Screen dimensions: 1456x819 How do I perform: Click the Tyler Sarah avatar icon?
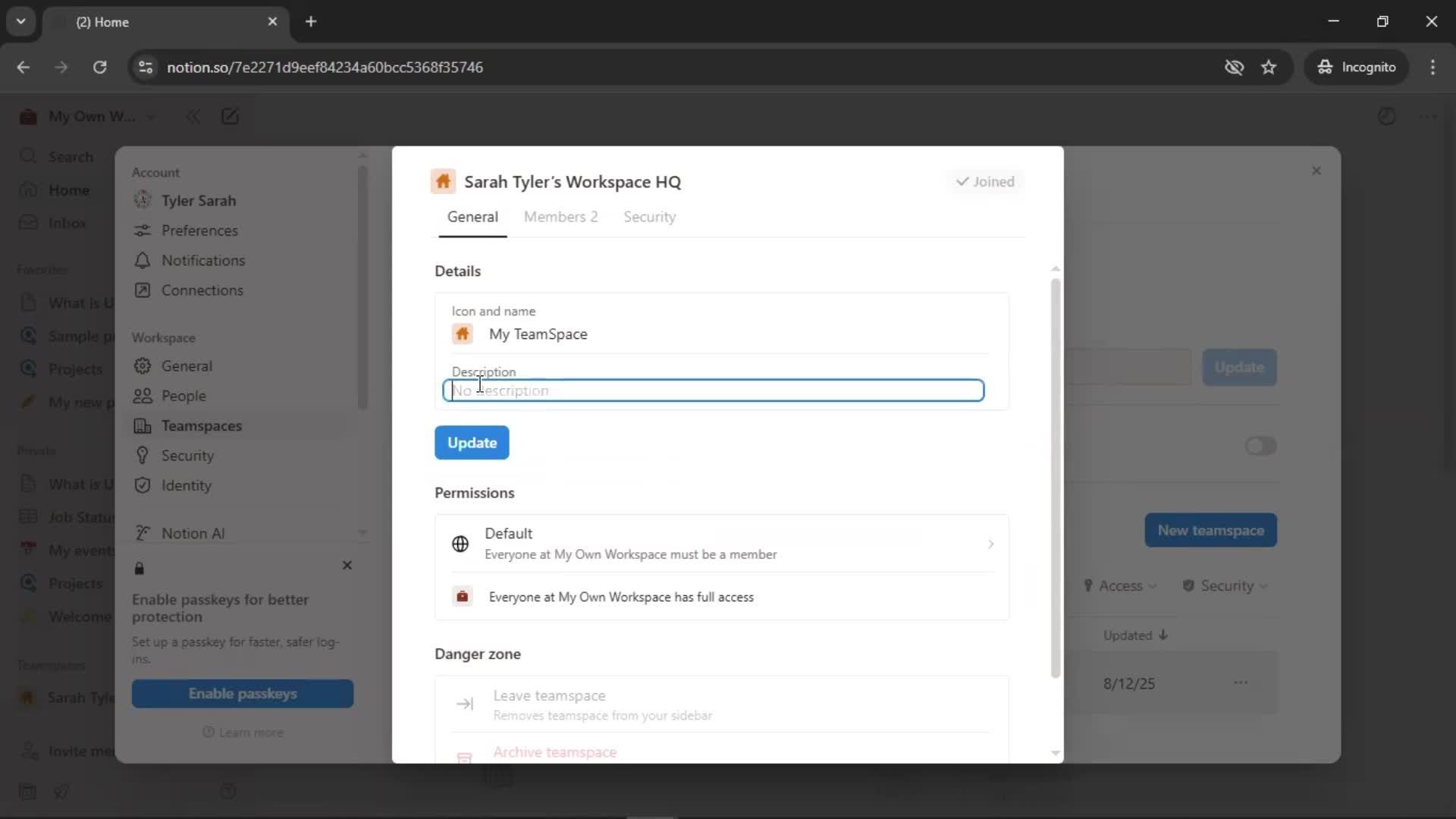coord(143,200)
